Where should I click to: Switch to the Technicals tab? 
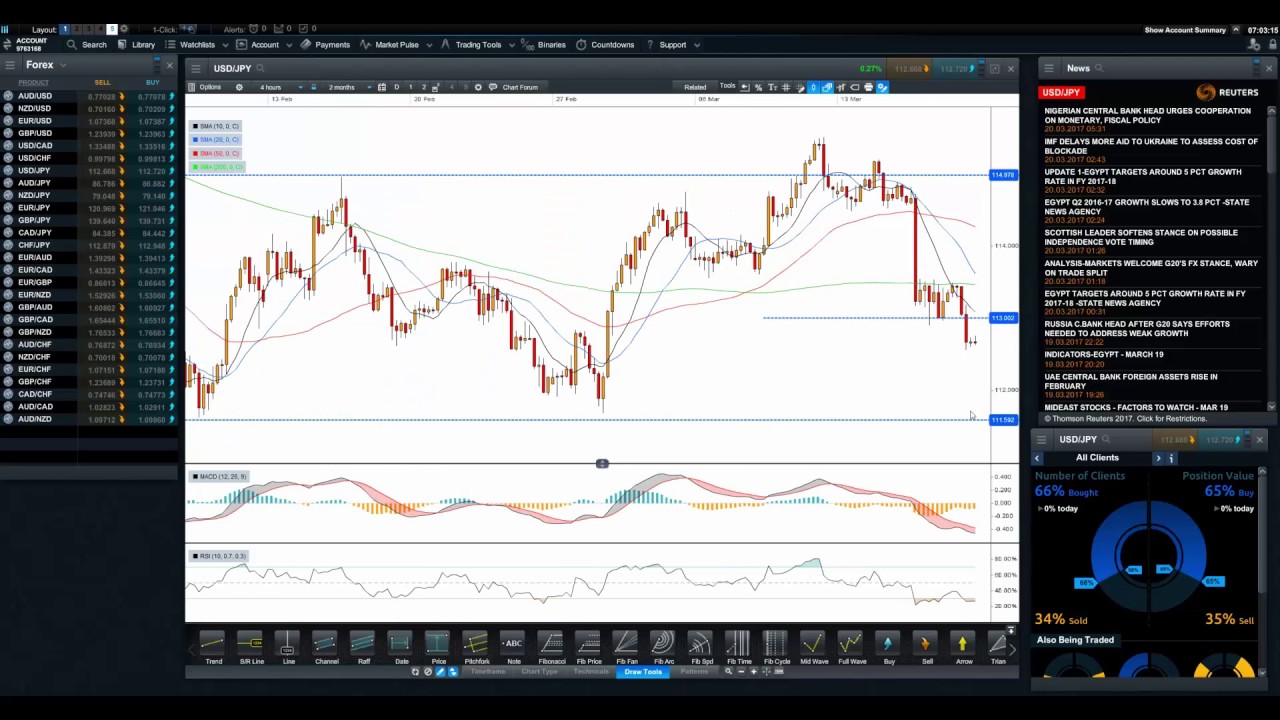coord(591,671)
